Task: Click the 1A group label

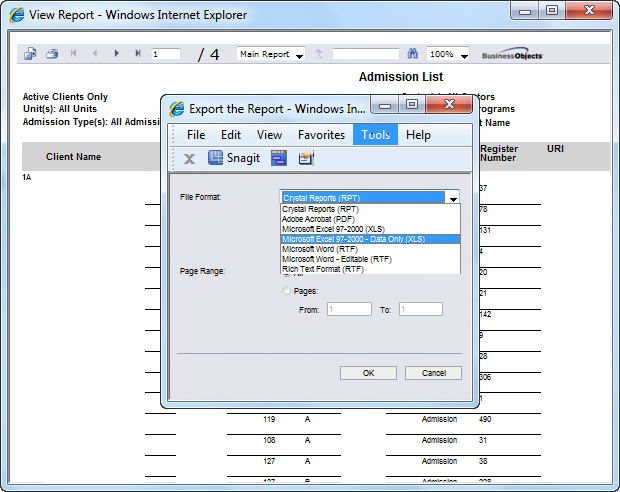Action: coord(26,177)
